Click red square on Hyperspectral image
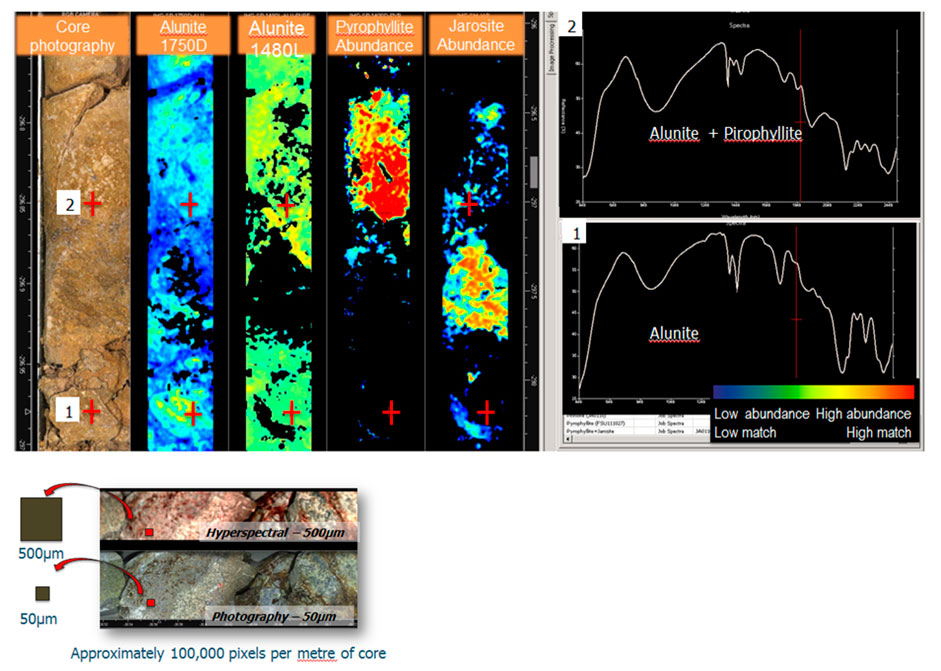941x671 pixels. click(x=149, y=532)
